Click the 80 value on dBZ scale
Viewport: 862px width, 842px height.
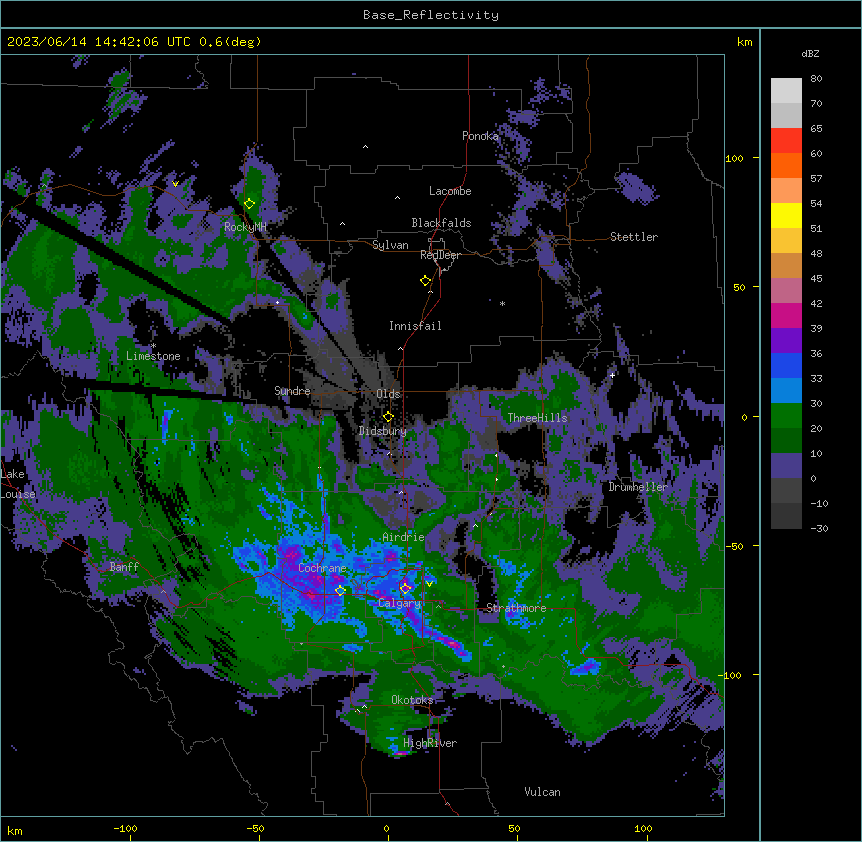[816, 79]
